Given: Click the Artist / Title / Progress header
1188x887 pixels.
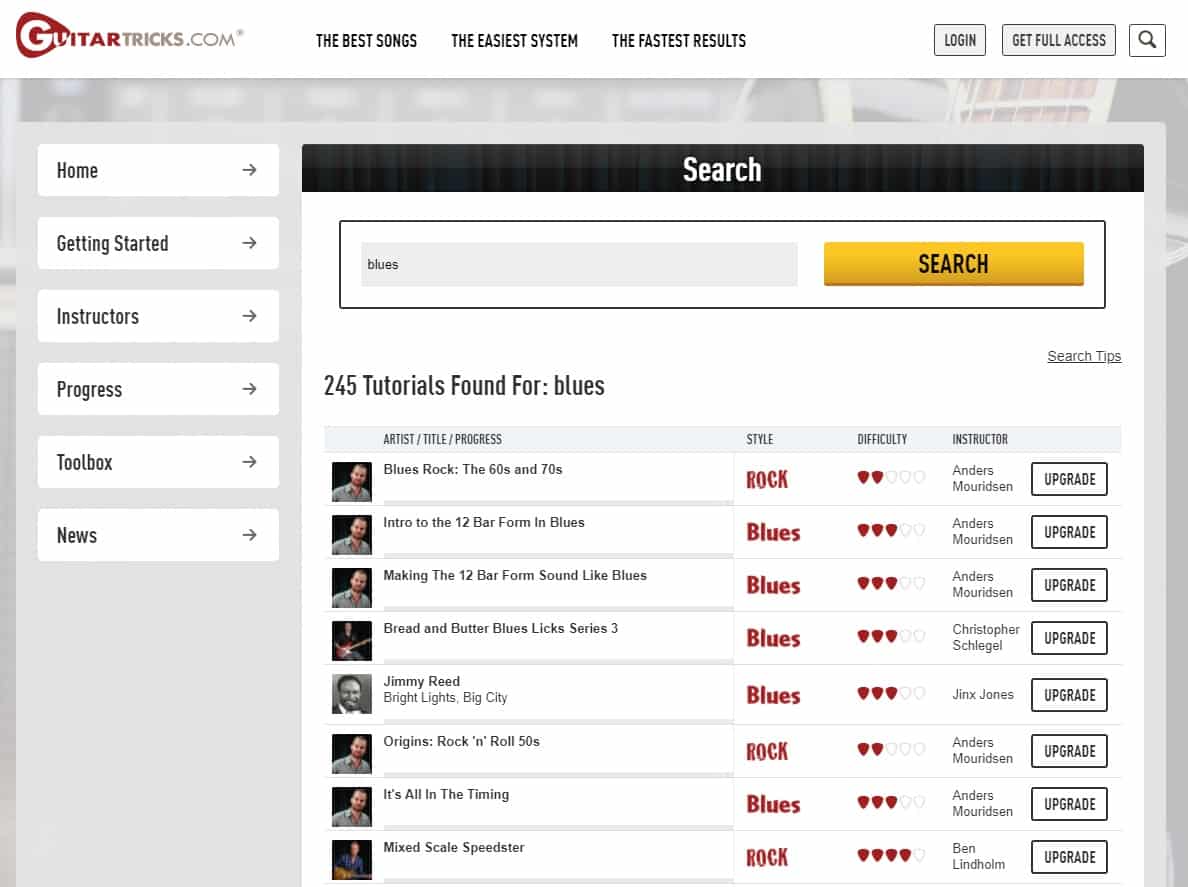Looking at the screenshot, I should click(442, 439).
